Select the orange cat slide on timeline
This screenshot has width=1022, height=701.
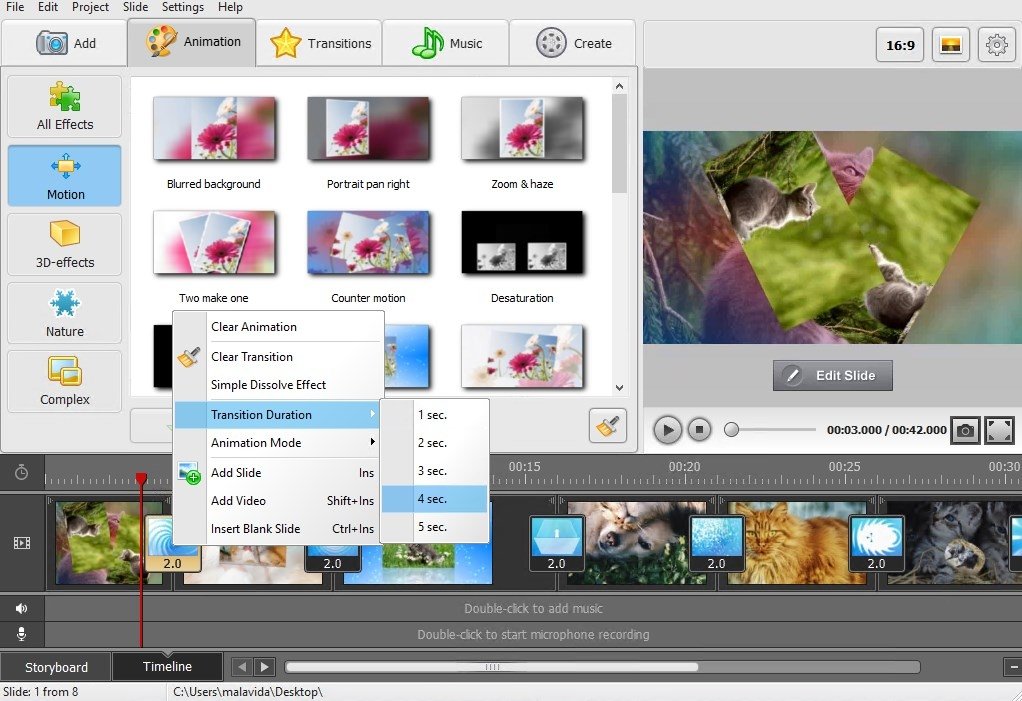[795, 542]
